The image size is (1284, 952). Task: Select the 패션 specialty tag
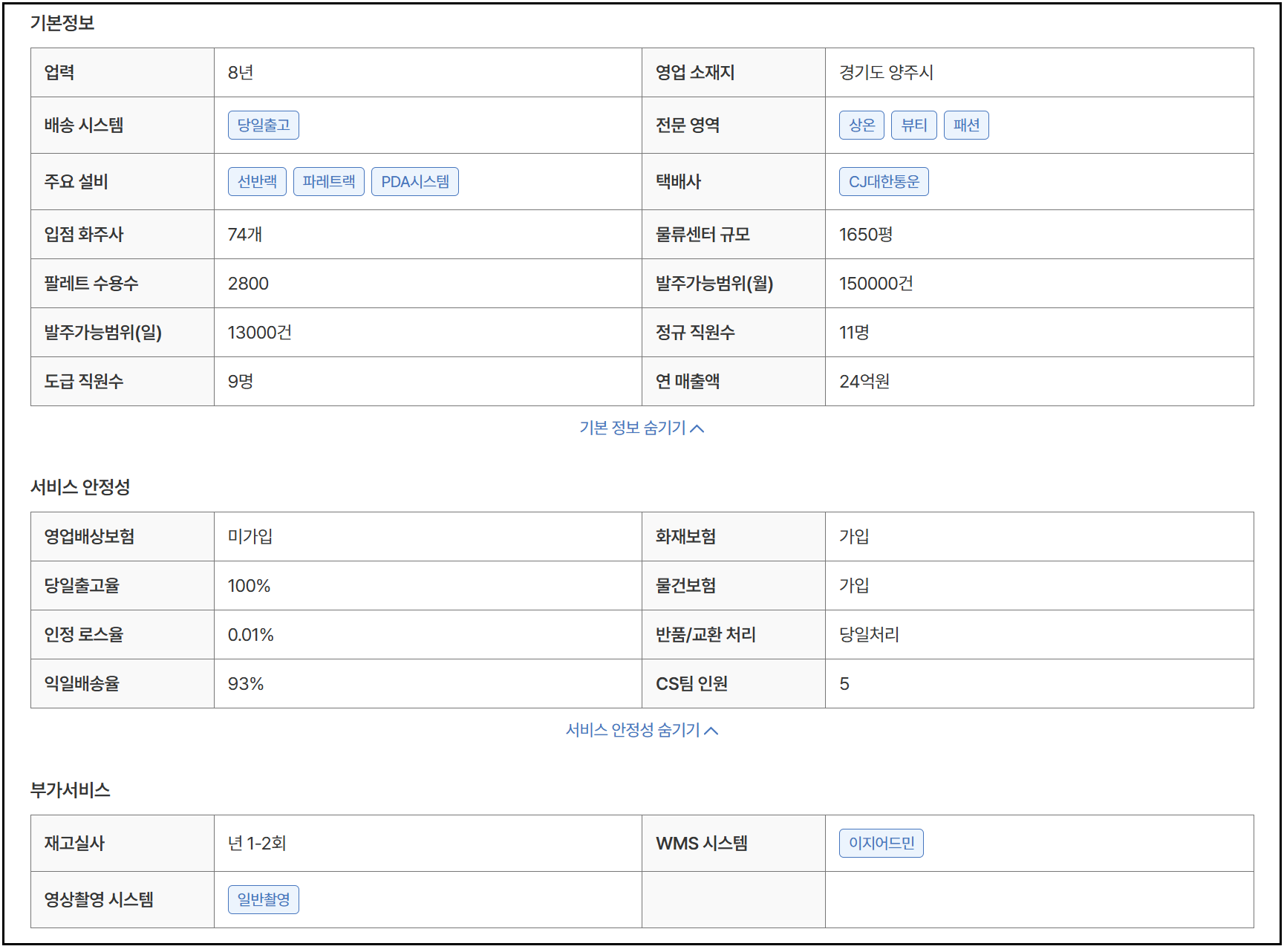[x=966, y=125]
